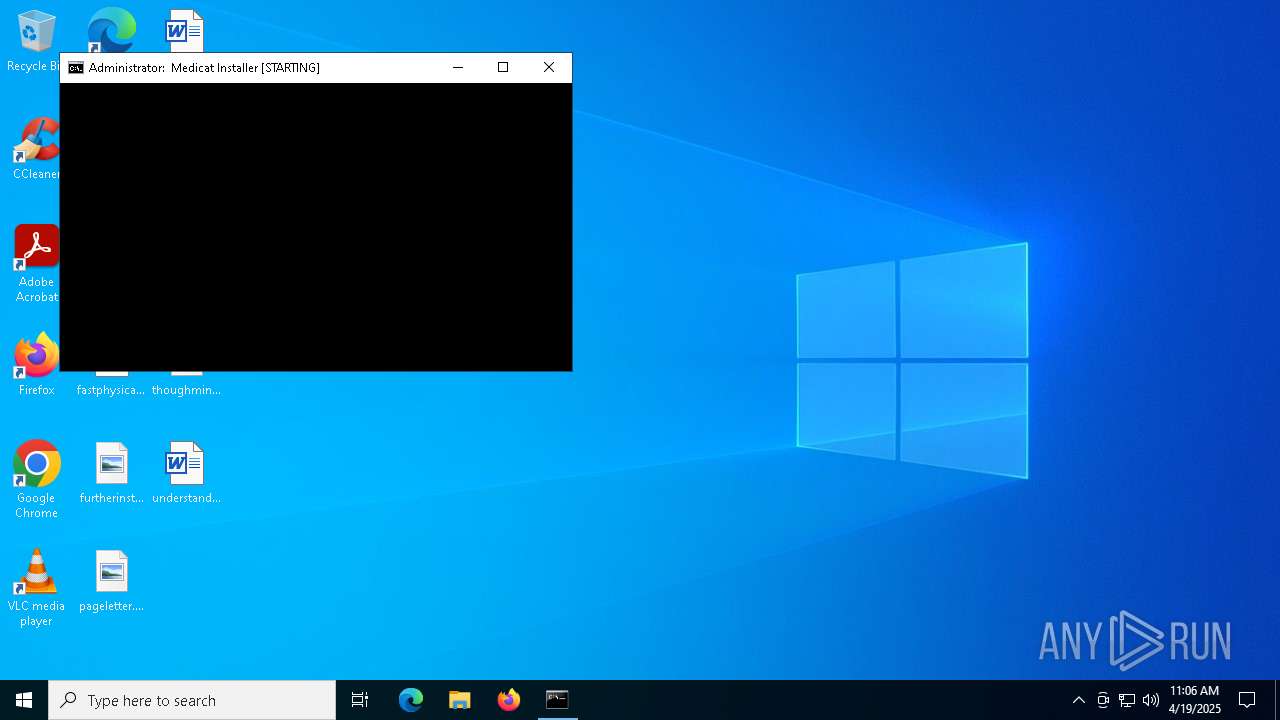Click the Meet Now tray icon

point(1103,700)
